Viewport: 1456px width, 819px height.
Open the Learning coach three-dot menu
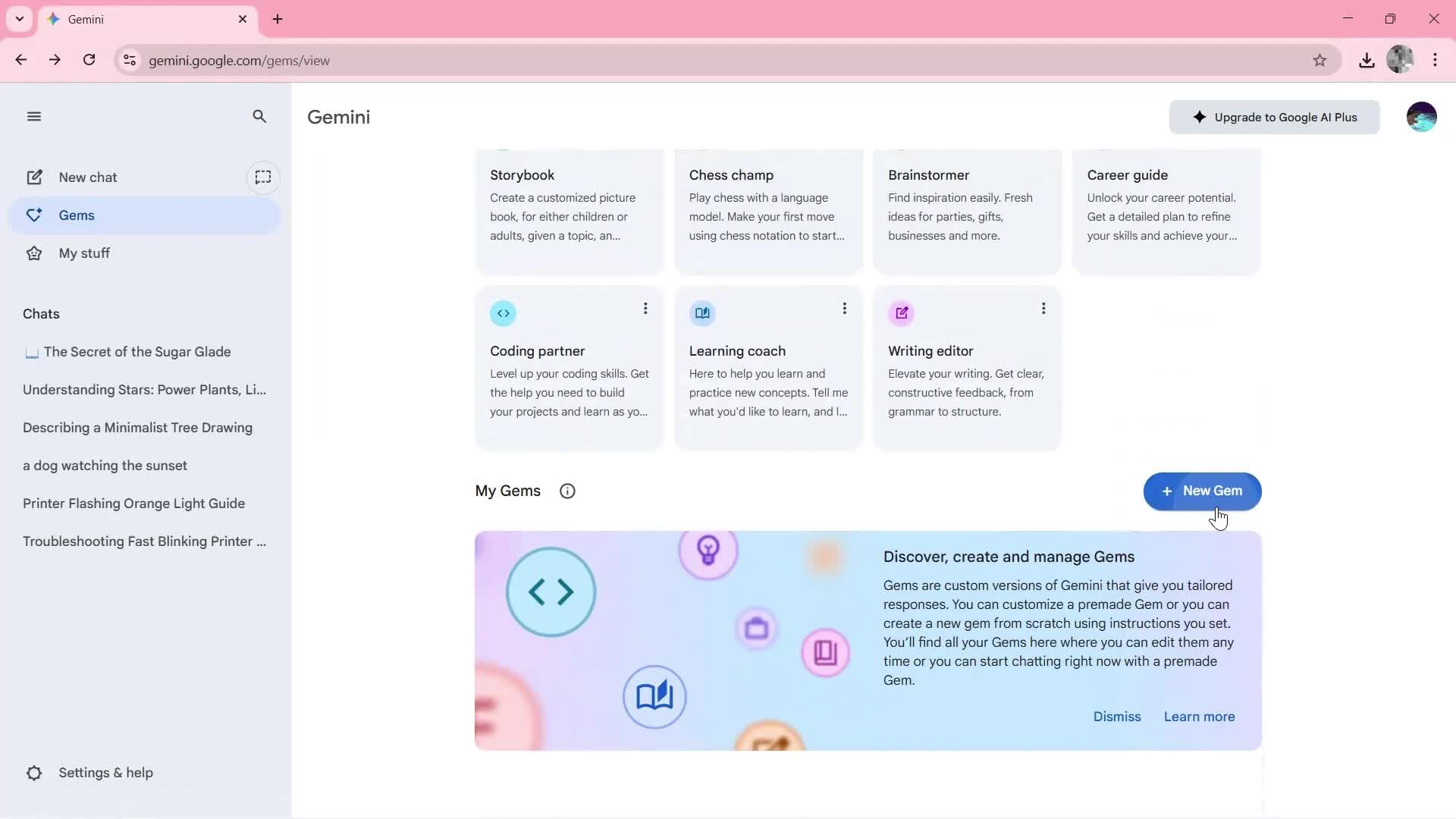[845, 308]
